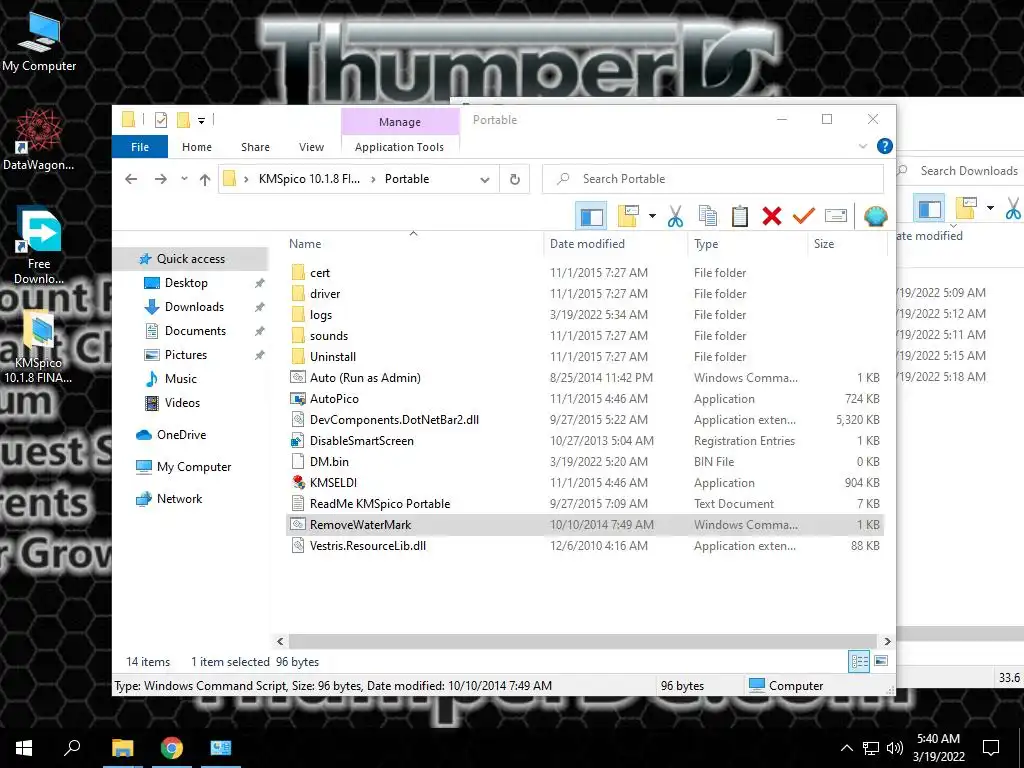Open Downloads in the navigation pane
Screen dimensions: 1024x768
click(194, 307)
